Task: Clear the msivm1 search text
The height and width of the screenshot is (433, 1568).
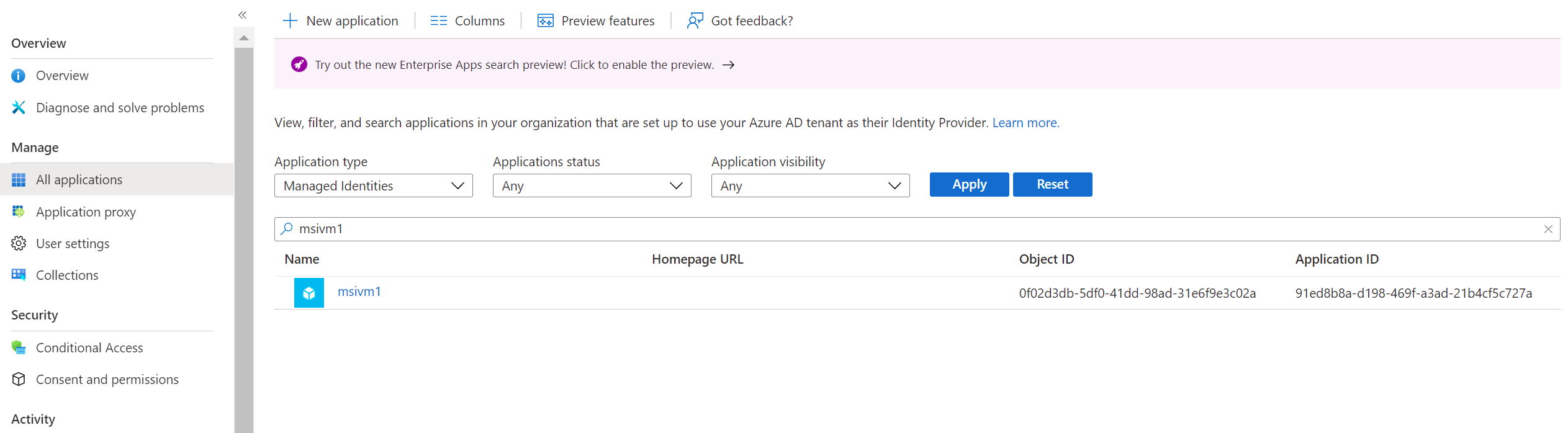Action: [x=1548, y=230]
